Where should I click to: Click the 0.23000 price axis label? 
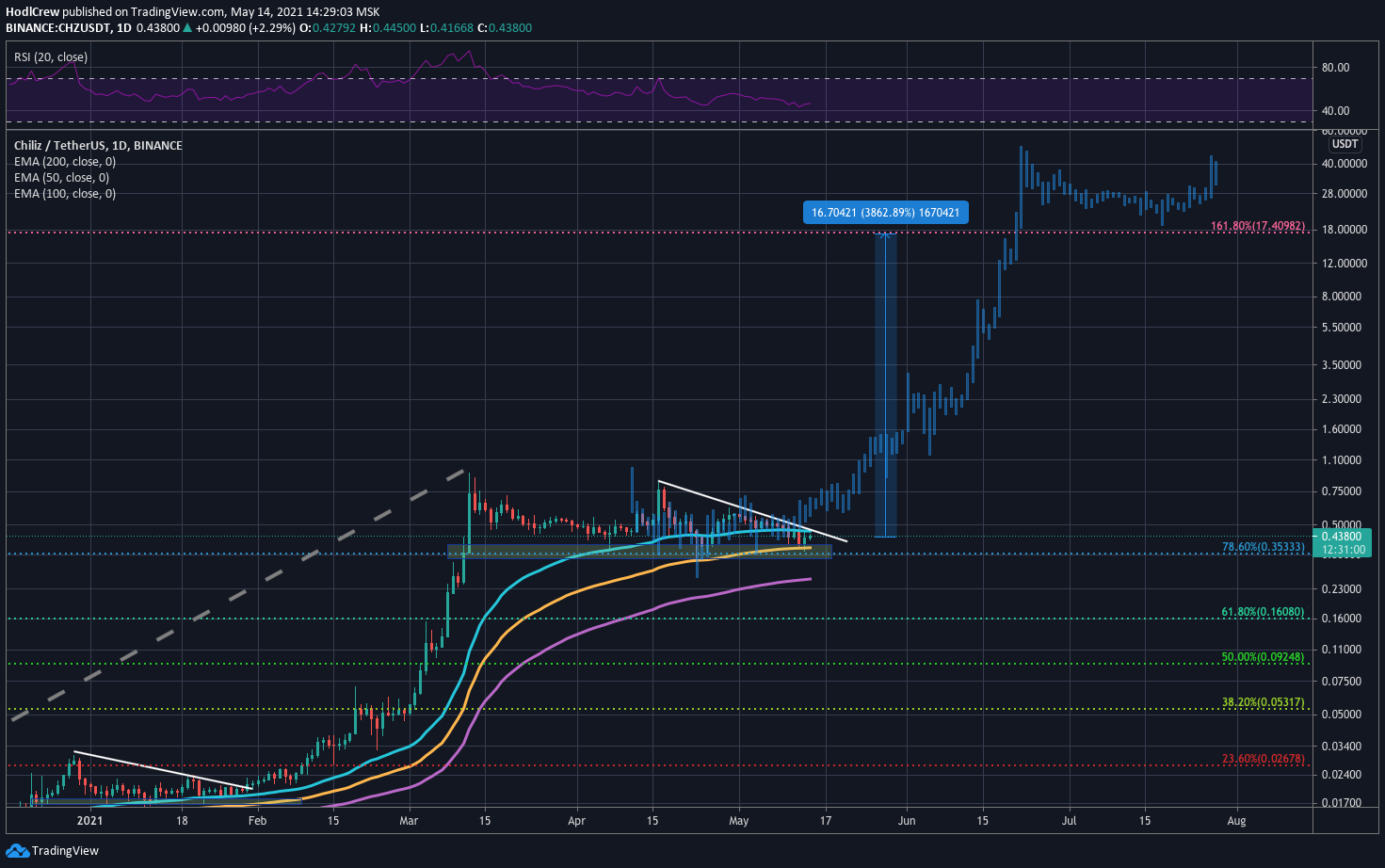(1342, 589)
